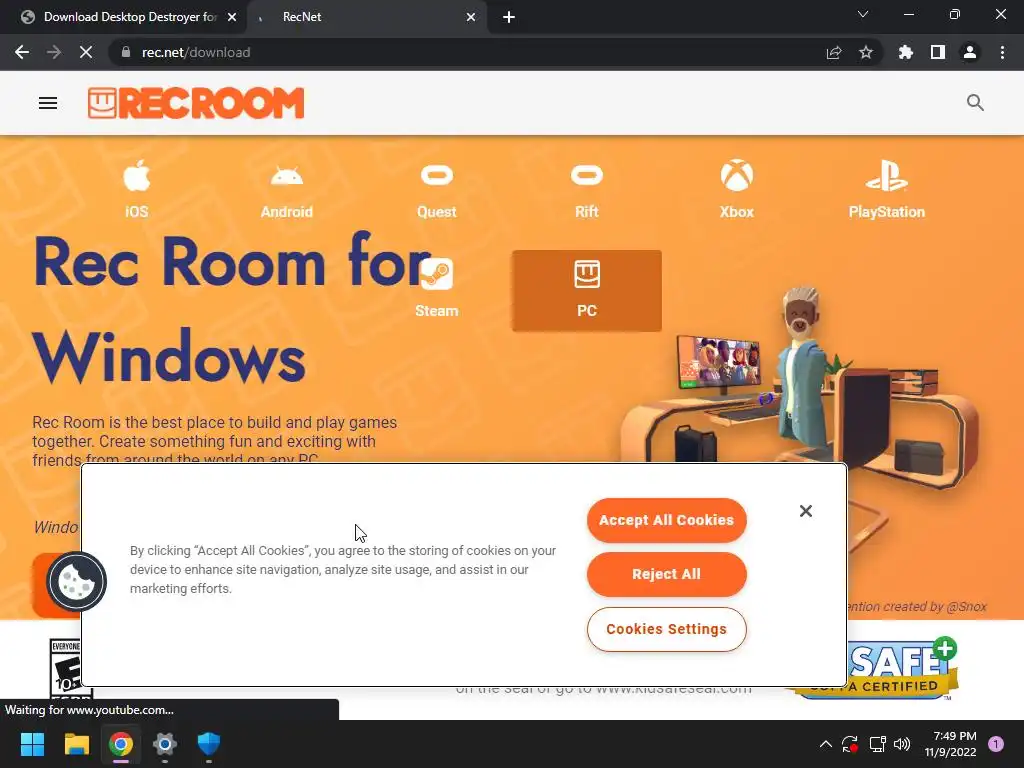
Task: Go back to the previous page
Action: coord(22,52)
